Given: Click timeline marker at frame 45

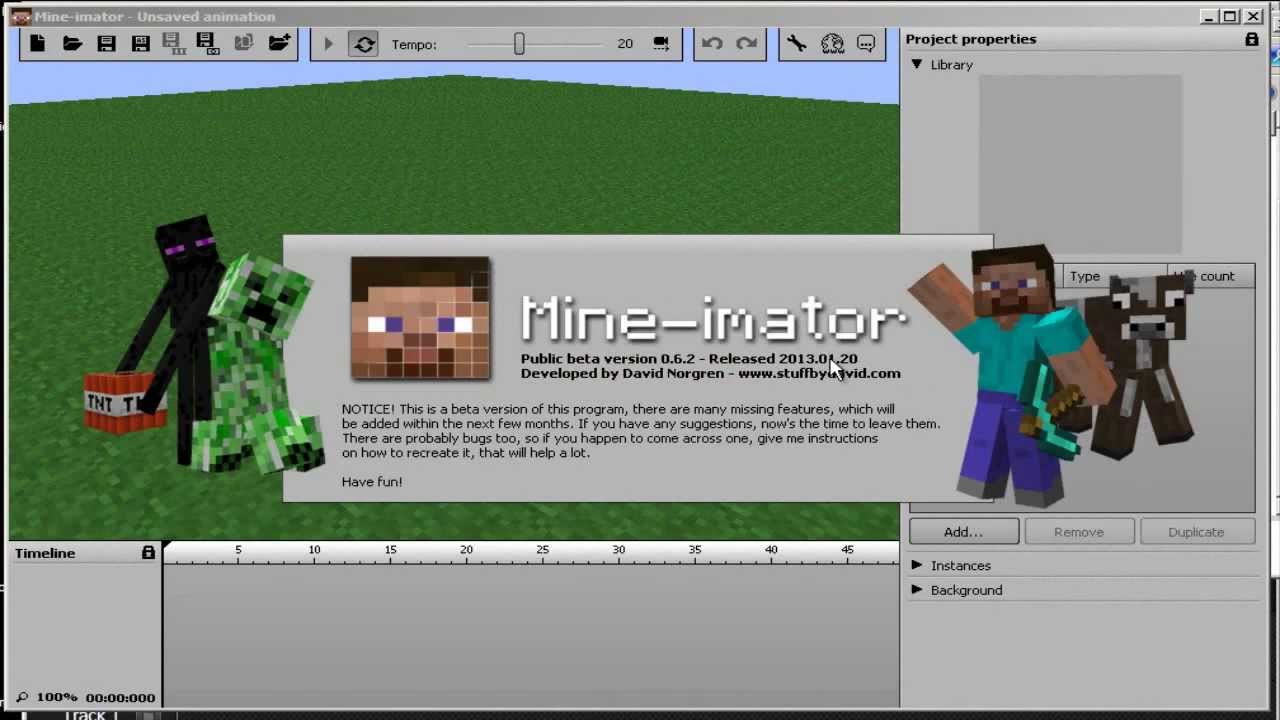Looking at the screenshot, I should (x=847, y=550).
